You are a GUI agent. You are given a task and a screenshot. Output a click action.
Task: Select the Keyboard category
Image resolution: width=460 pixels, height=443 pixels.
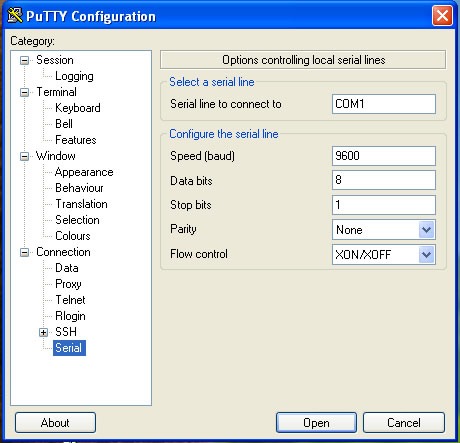78,108
